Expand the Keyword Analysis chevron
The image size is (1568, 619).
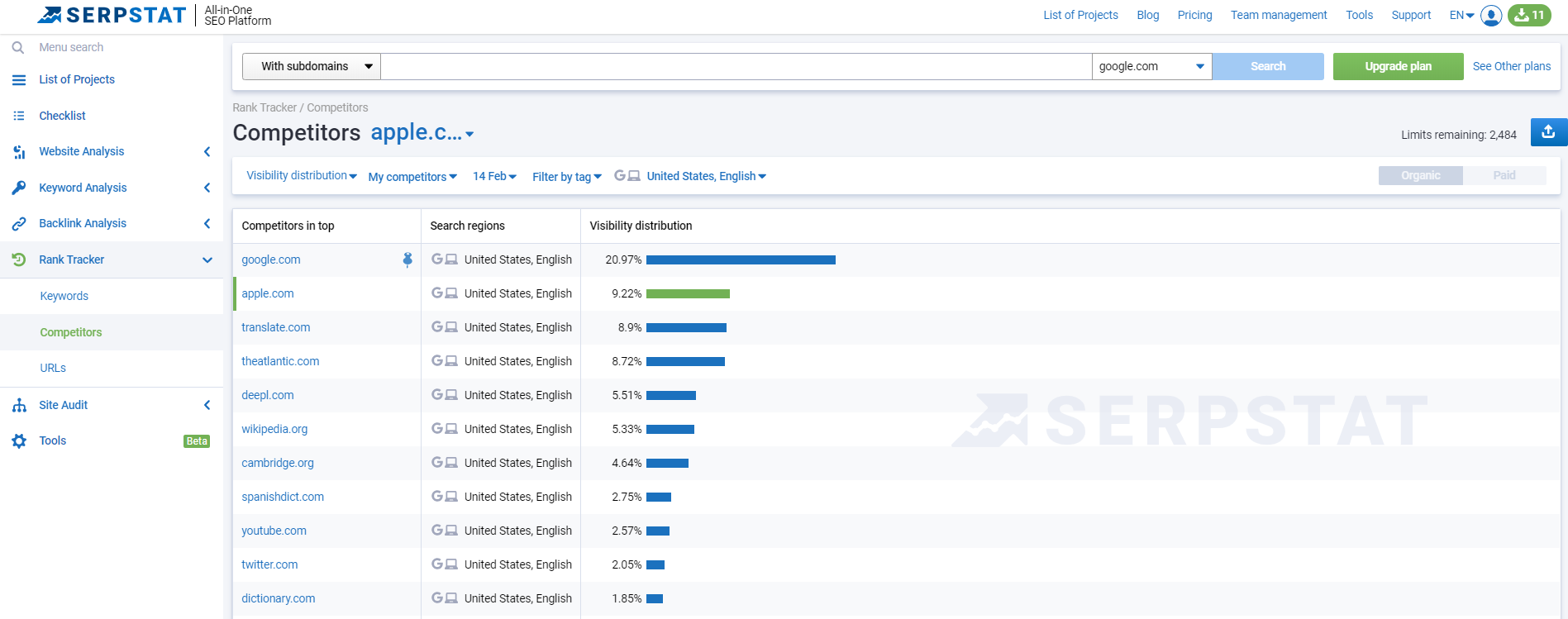(207, 188)
